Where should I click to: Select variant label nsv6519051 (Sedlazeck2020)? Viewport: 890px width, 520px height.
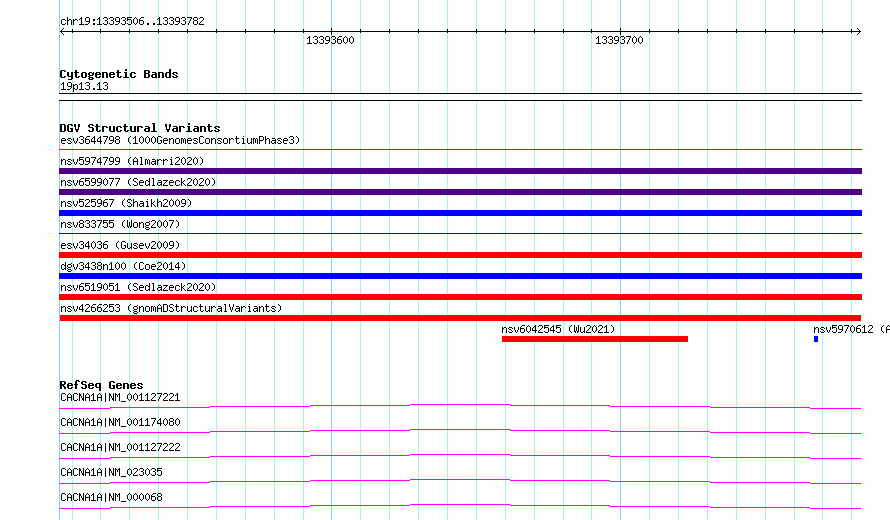pos(138,287)
